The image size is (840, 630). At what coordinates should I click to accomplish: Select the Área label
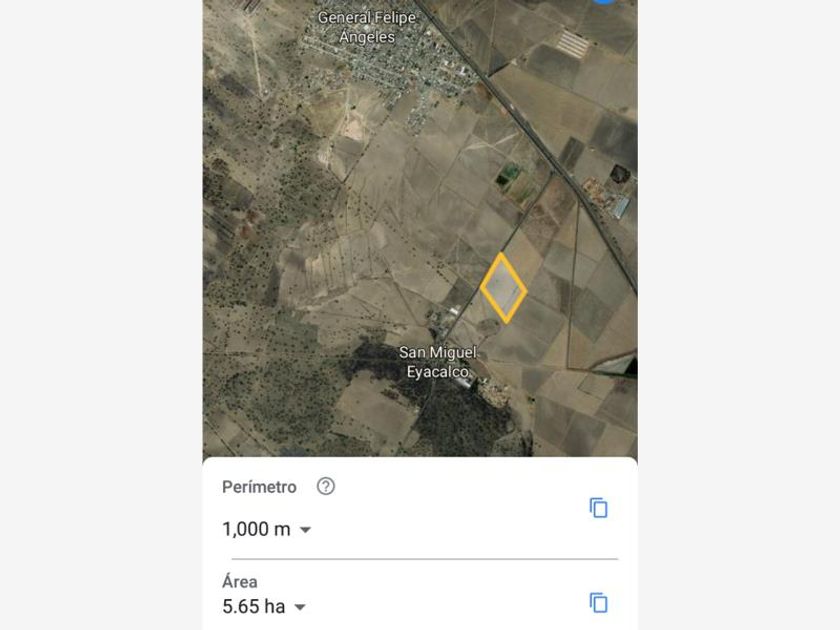[240, 581]
